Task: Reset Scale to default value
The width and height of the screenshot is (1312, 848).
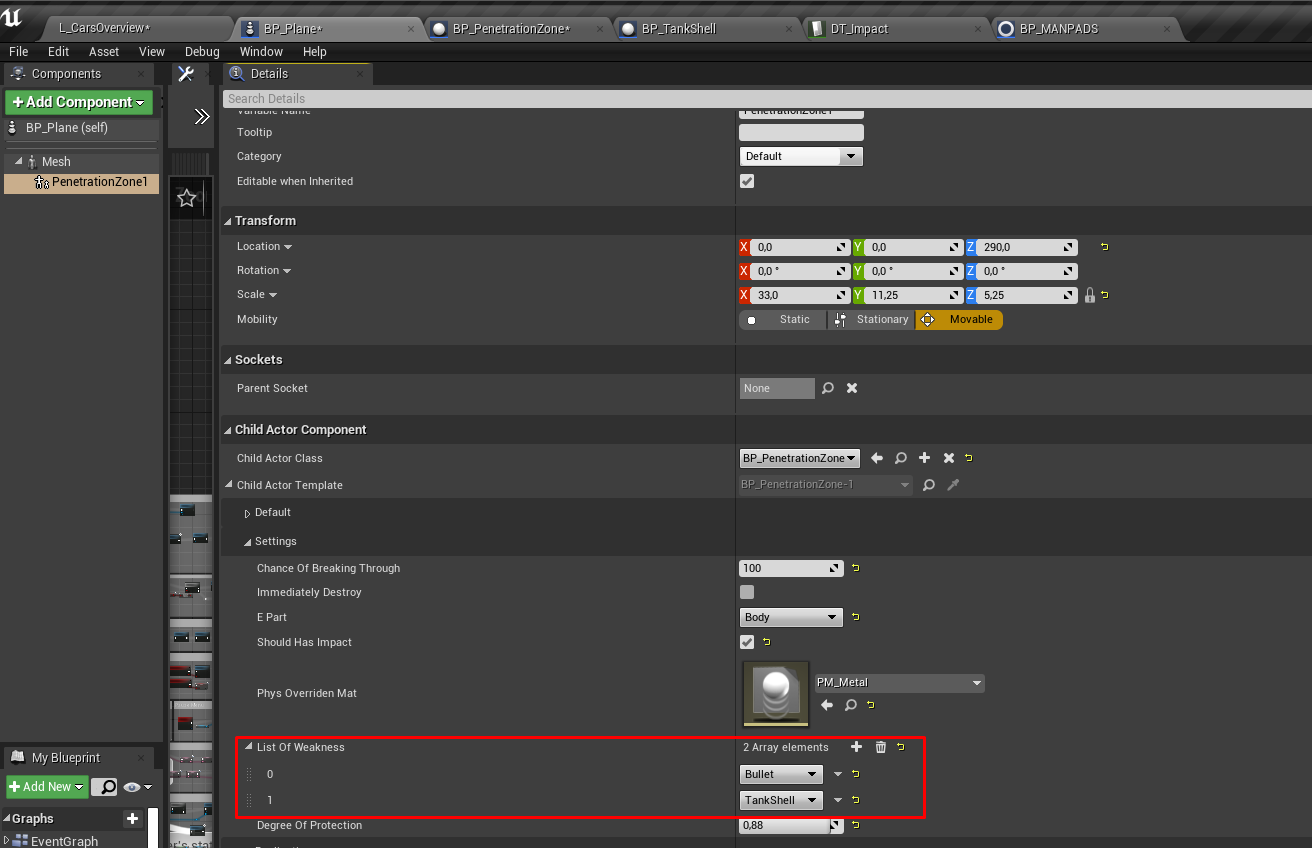Action: pos(1104,295)
